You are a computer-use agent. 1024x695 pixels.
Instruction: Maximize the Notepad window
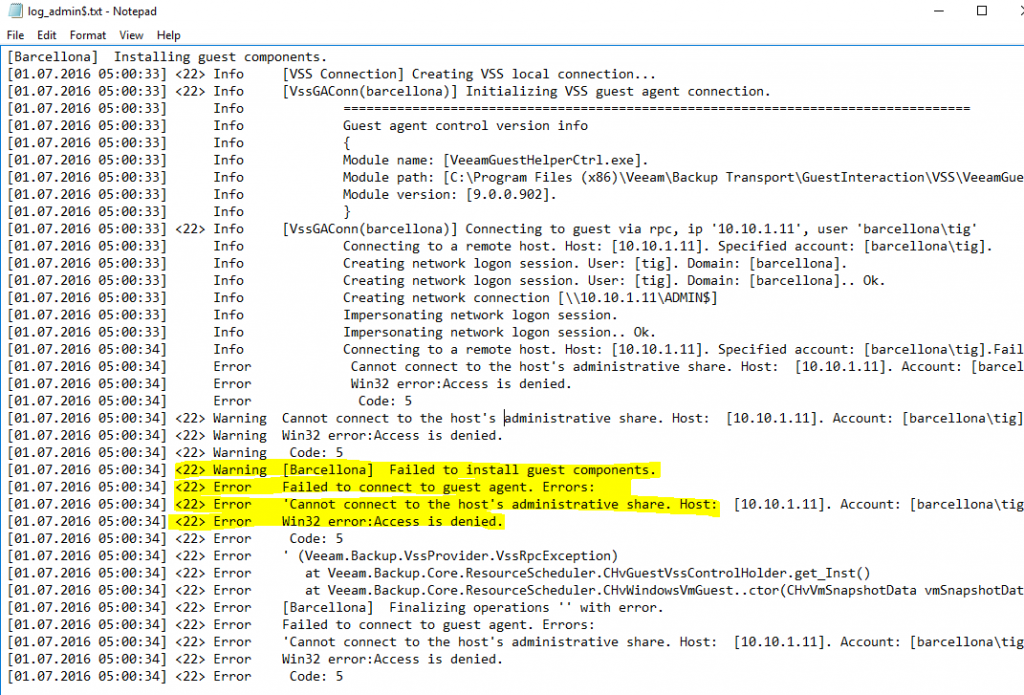(x=981, y=10)
